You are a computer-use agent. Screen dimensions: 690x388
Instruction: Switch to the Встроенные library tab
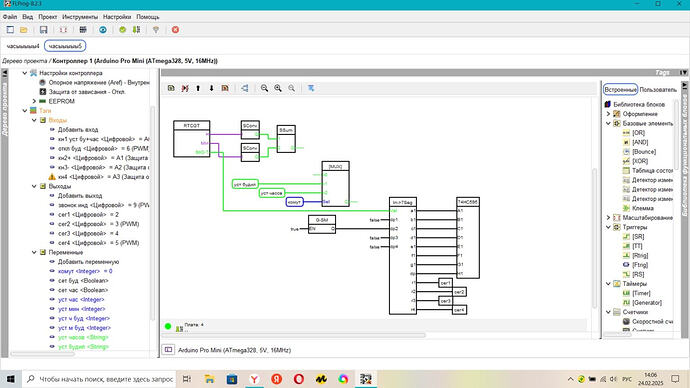coord(620,89)
